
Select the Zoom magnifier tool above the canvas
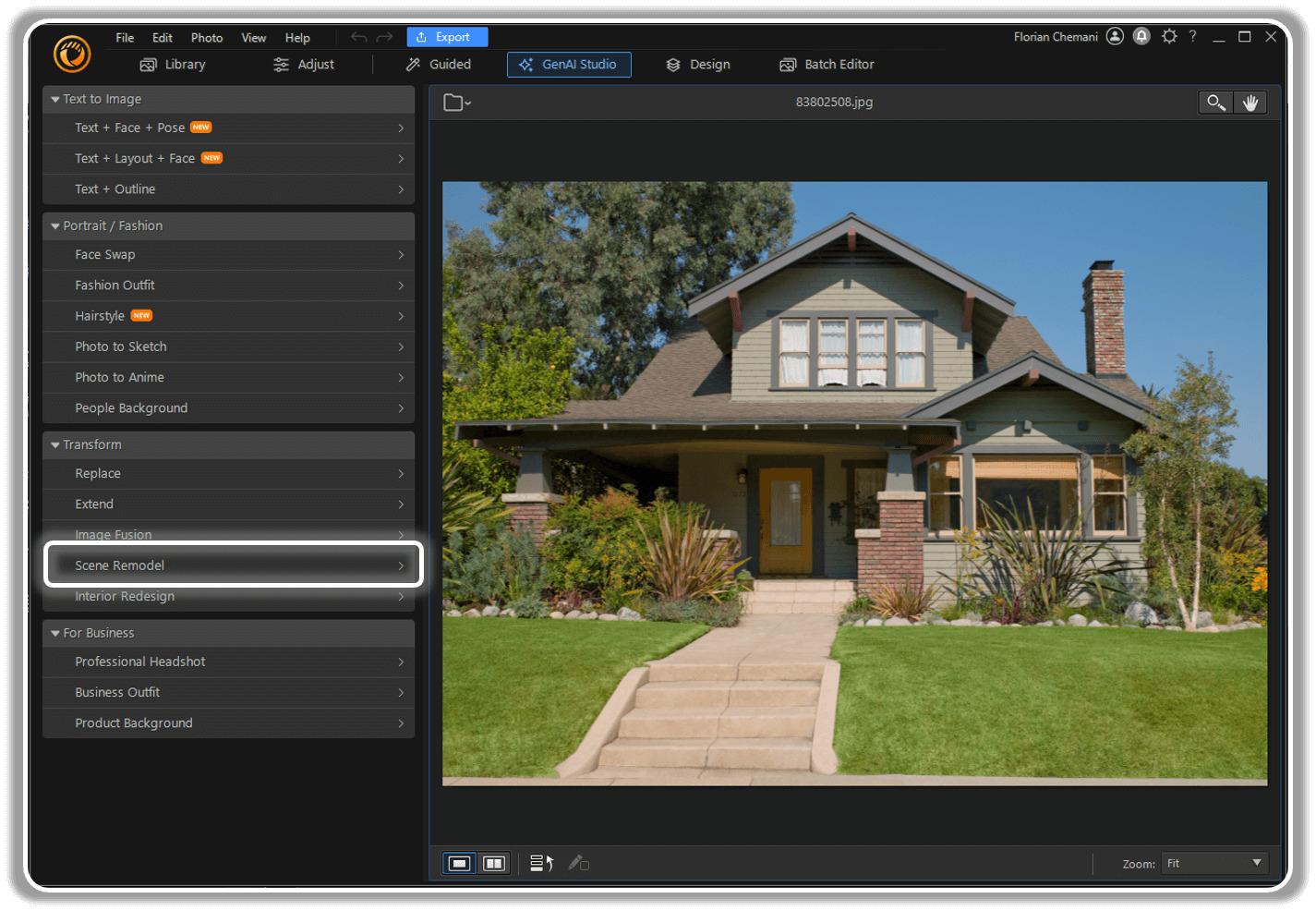(x=1215, y=102)
